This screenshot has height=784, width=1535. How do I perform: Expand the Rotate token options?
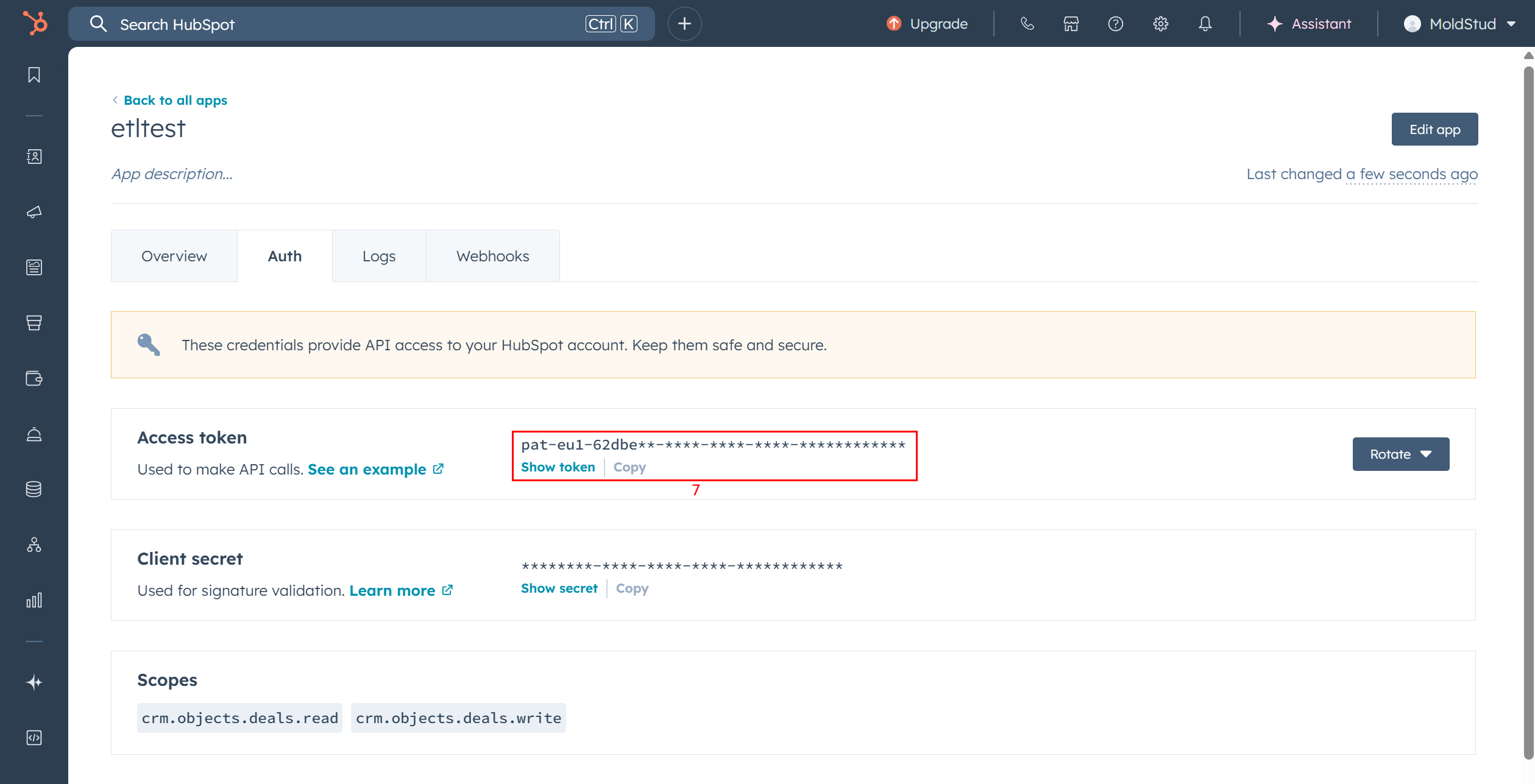coord(1400,454)
